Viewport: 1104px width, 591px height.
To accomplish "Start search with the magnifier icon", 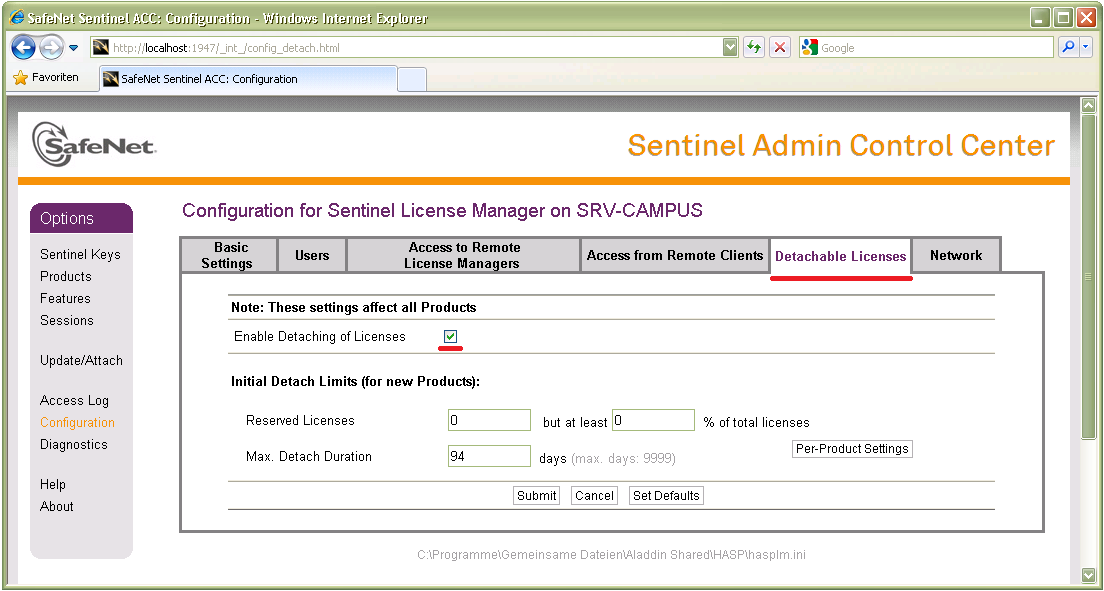I will pos(1068,48).
